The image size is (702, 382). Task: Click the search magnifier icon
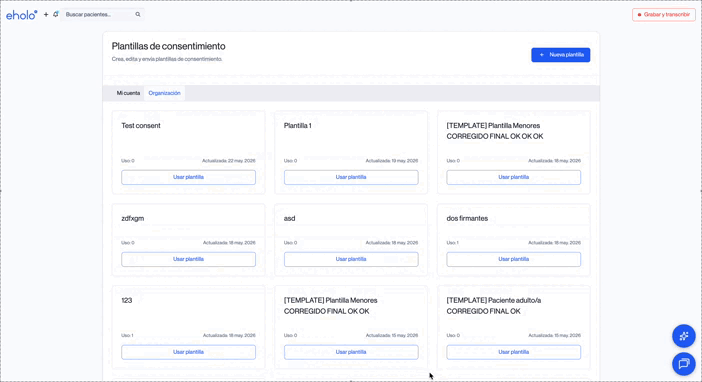(138, 14)
